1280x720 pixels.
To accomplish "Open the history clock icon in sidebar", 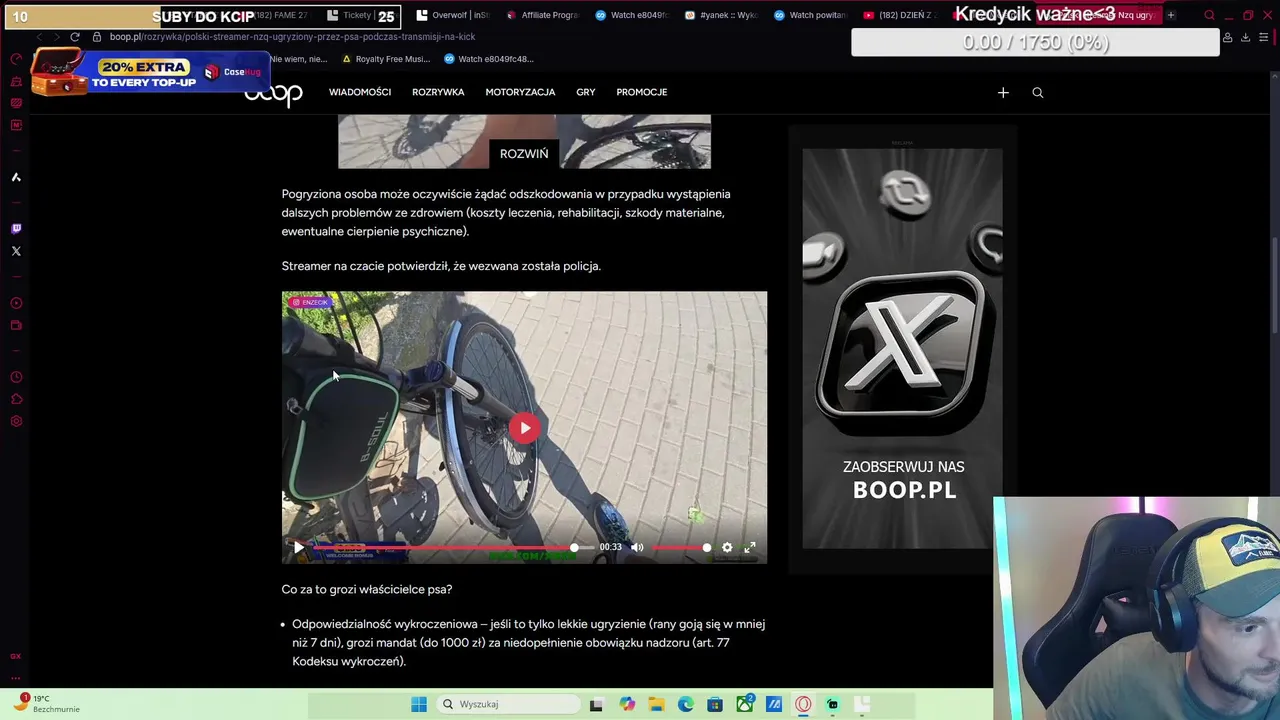I will (16, 377).
